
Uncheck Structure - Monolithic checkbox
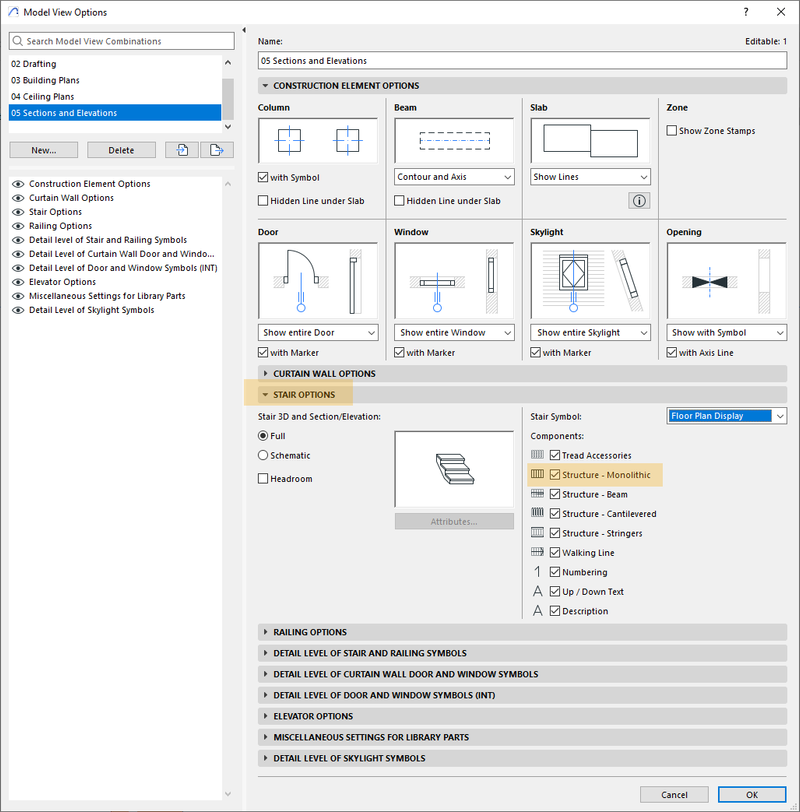click(x=555, y=474)
